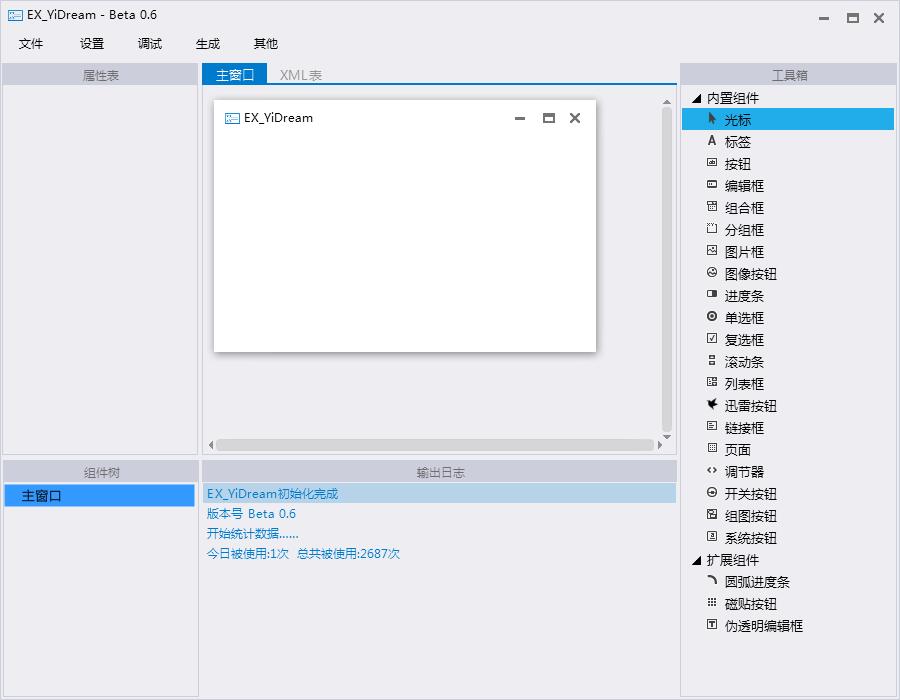The width and height of the screenshot is (900, 700).
Task: Click the design area scroll-down arrow
Action: pos(666,437)
